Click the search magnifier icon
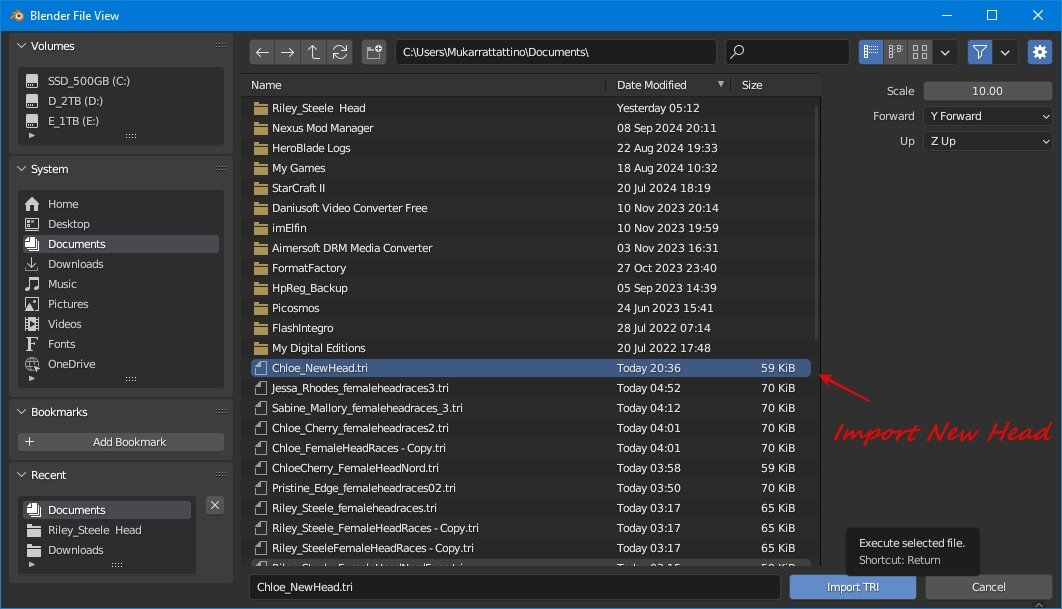Image resolution: width=1062 pixels, height=609 pixels. (x=735, y=52)
